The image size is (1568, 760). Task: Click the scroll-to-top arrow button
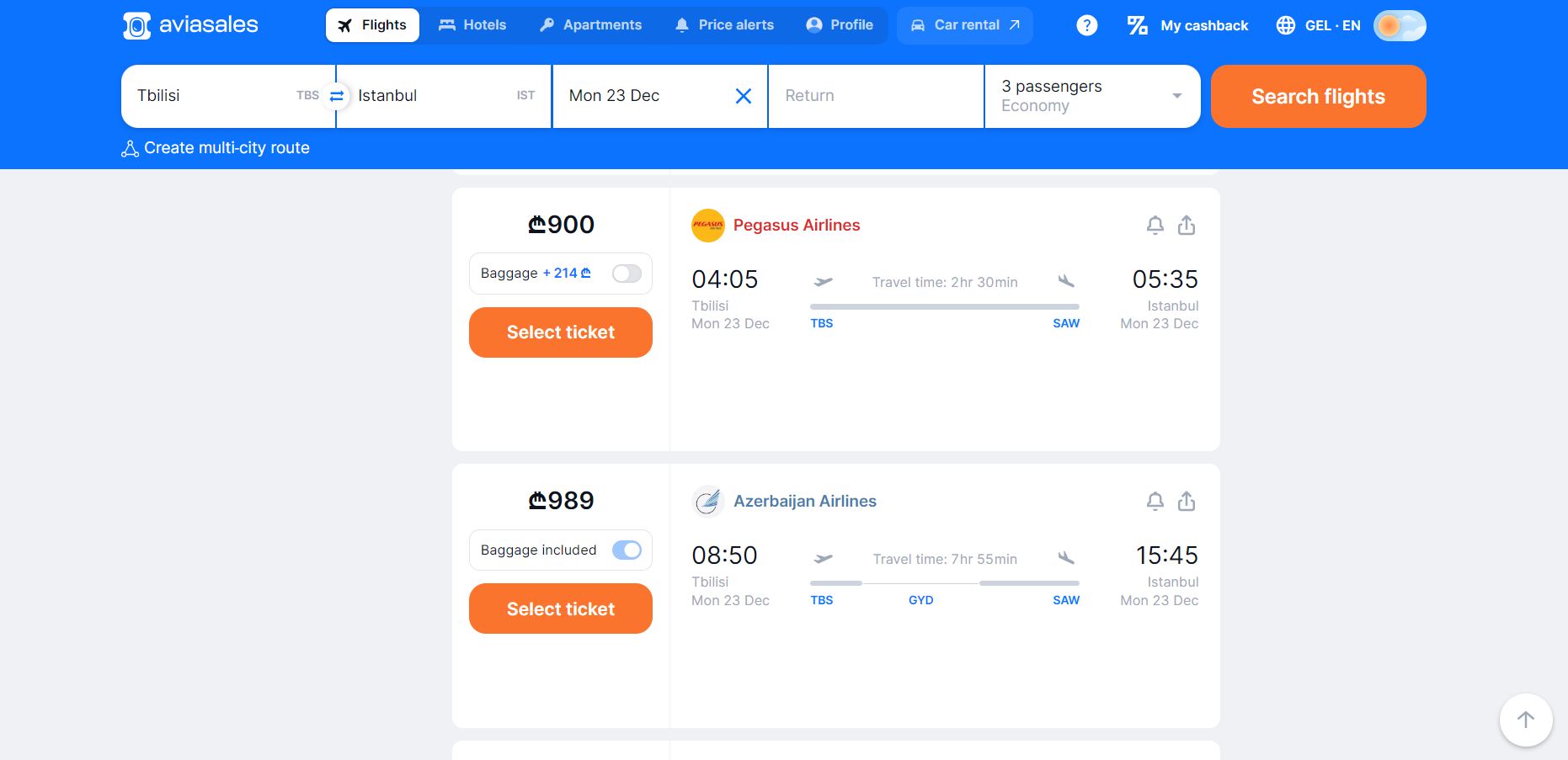(x=1526, y=720)
